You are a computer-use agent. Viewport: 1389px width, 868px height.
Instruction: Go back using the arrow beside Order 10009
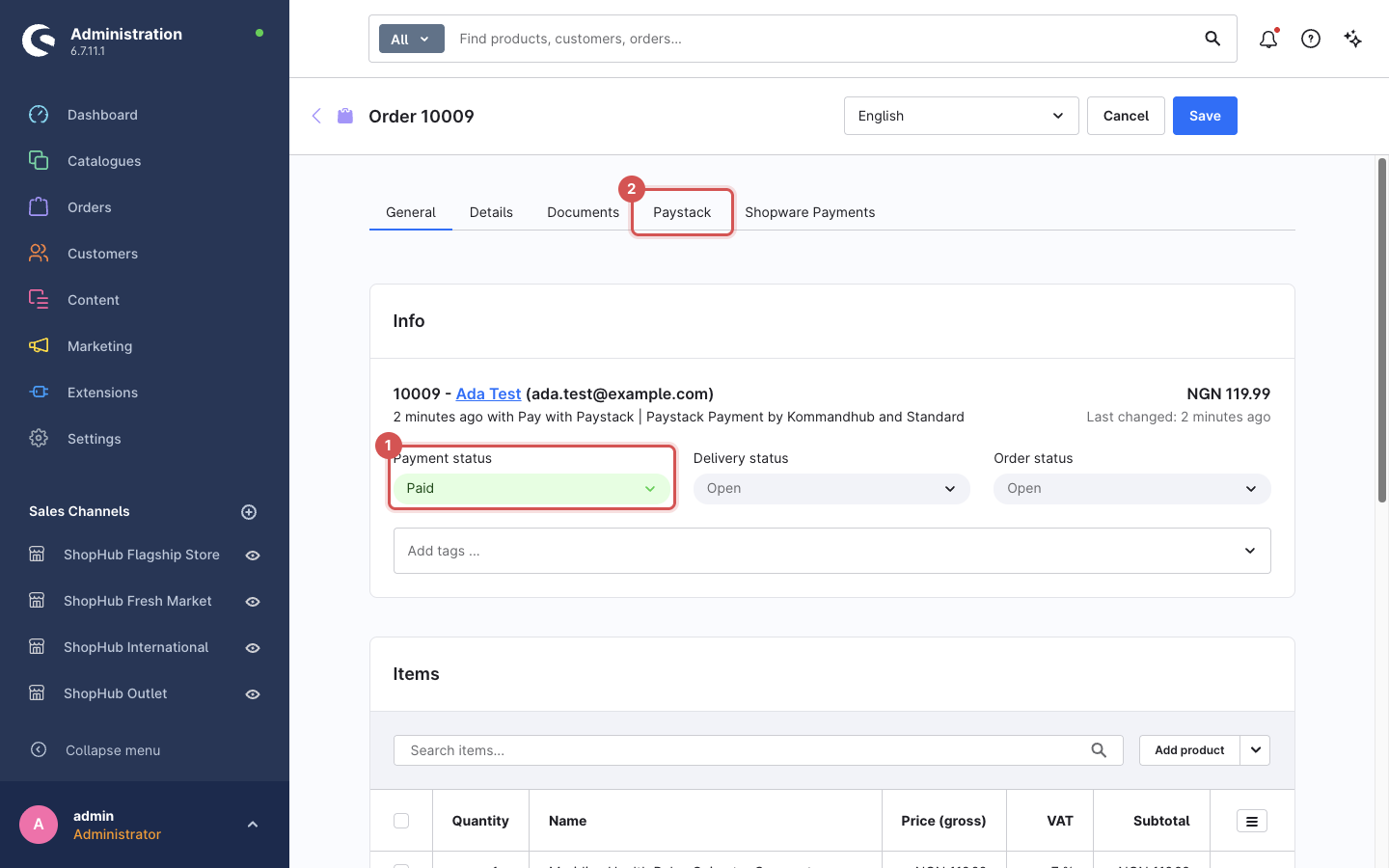pyautogui.click(x=316, y=116)
